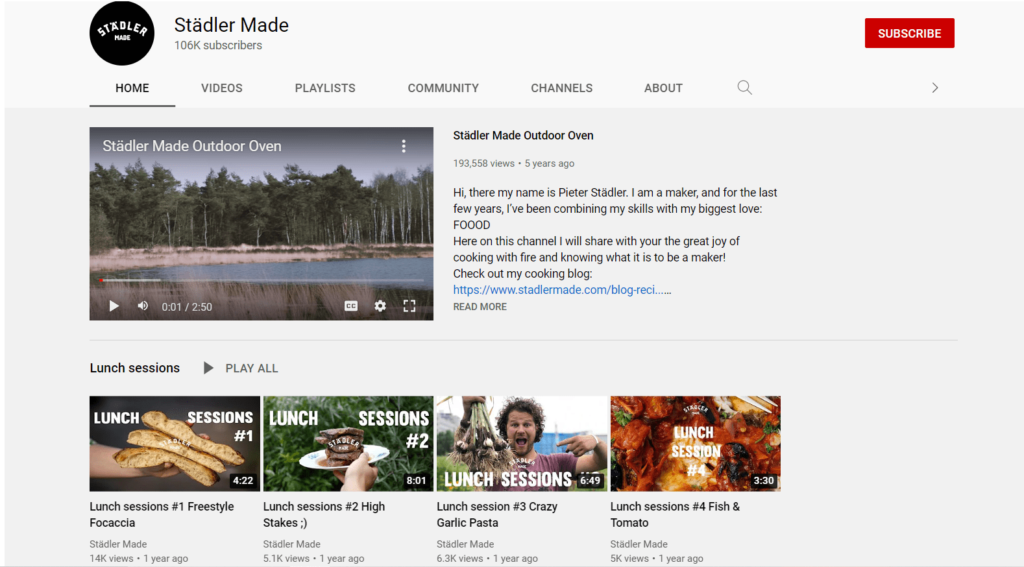1024x567 pixels.
Task: Open the Playlists tab
Action: [325, 88]
